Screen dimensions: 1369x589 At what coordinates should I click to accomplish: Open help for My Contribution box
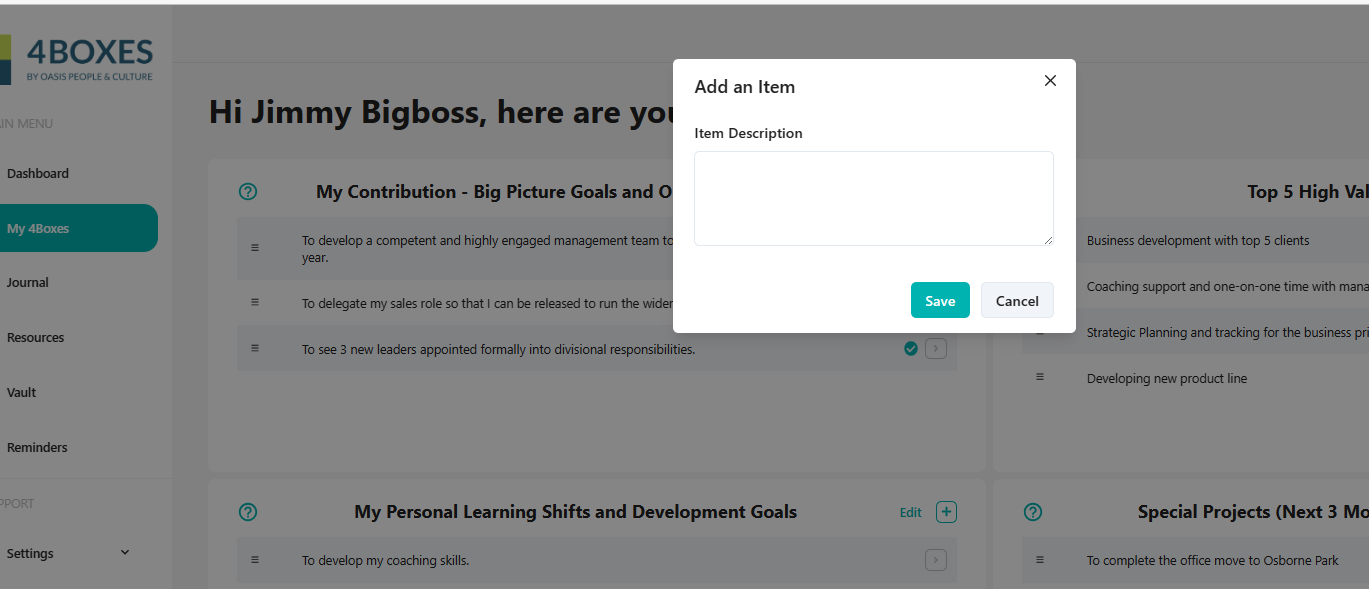pos(248,192)
